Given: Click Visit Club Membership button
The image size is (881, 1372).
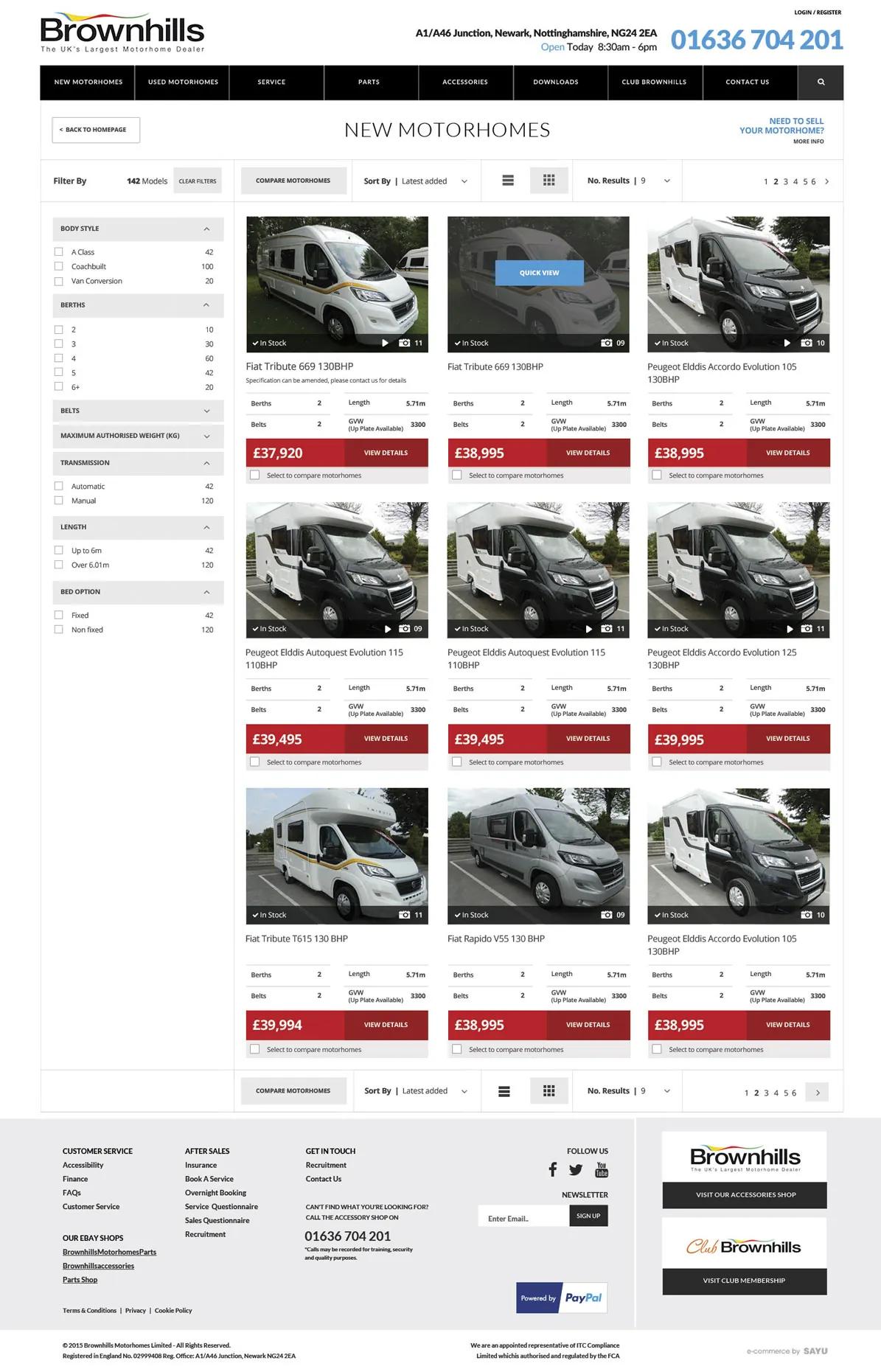Looking at the screenshot, I should point(745,1281).
